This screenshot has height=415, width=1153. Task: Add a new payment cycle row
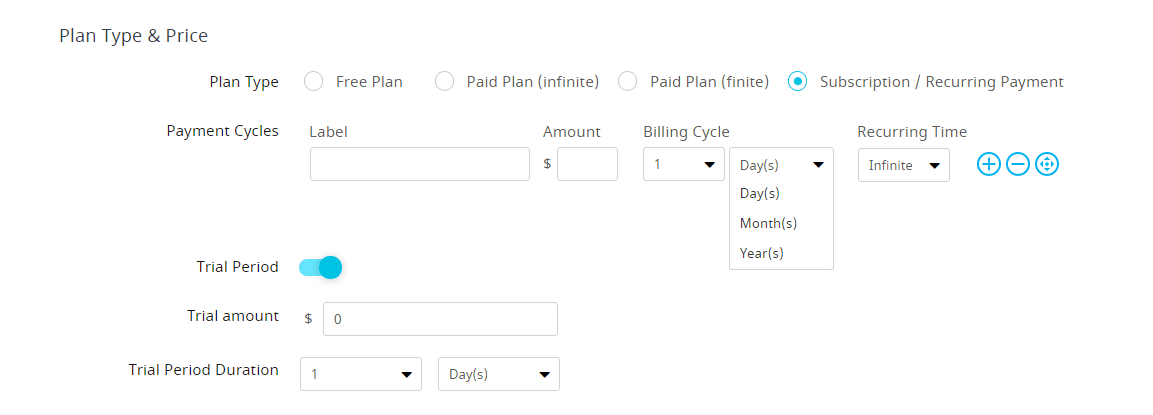[988, 165]
